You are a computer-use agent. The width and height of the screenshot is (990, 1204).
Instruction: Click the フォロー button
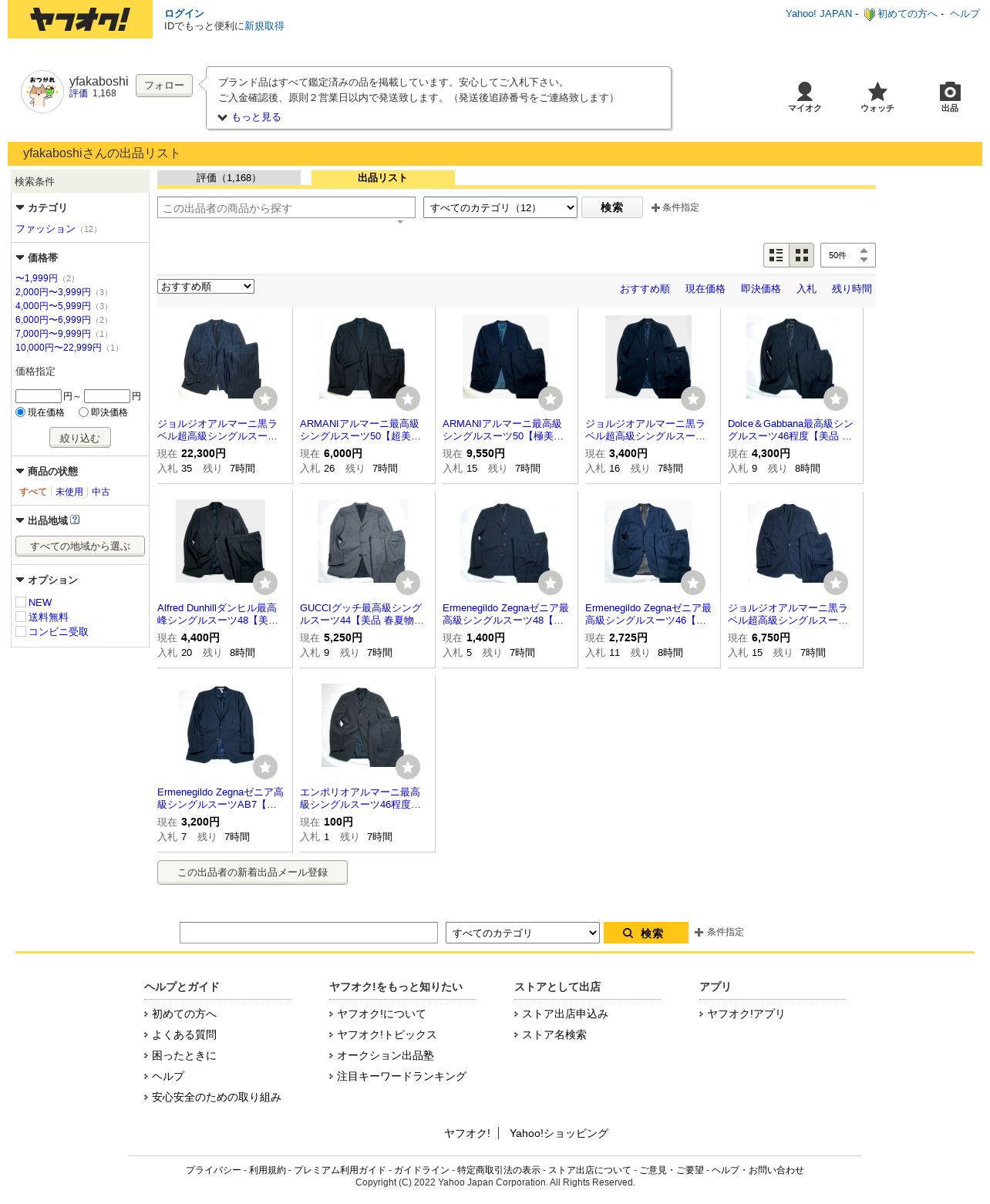(x=164, y=86)
